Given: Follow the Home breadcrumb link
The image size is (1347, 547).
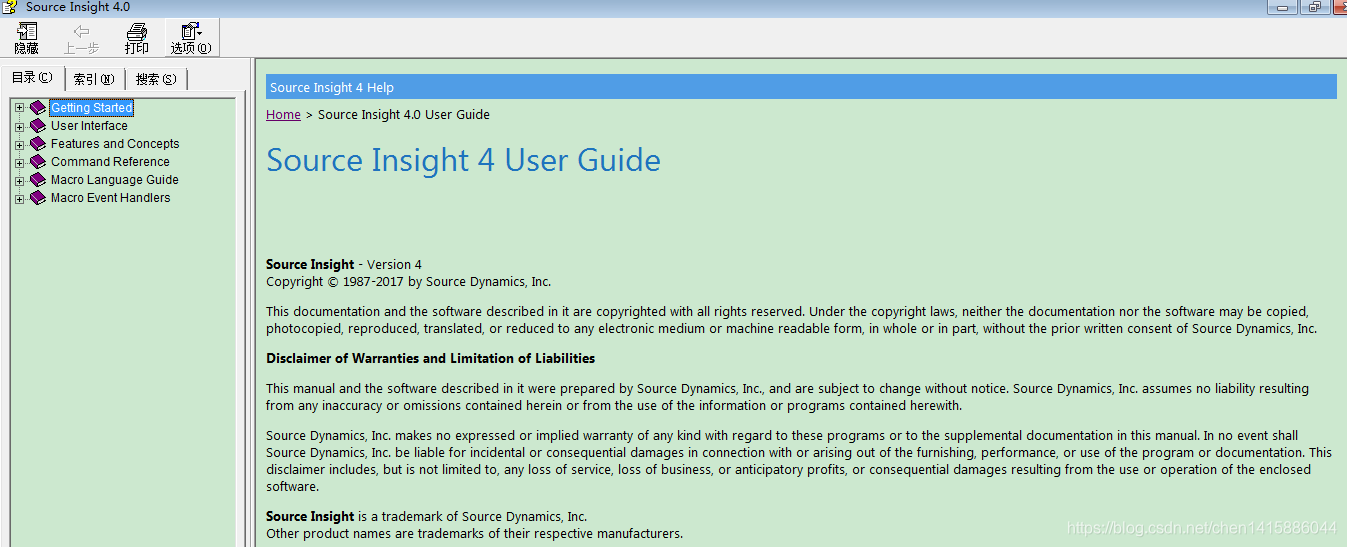Looking at the screenshot, I should (x=283, y=114).
